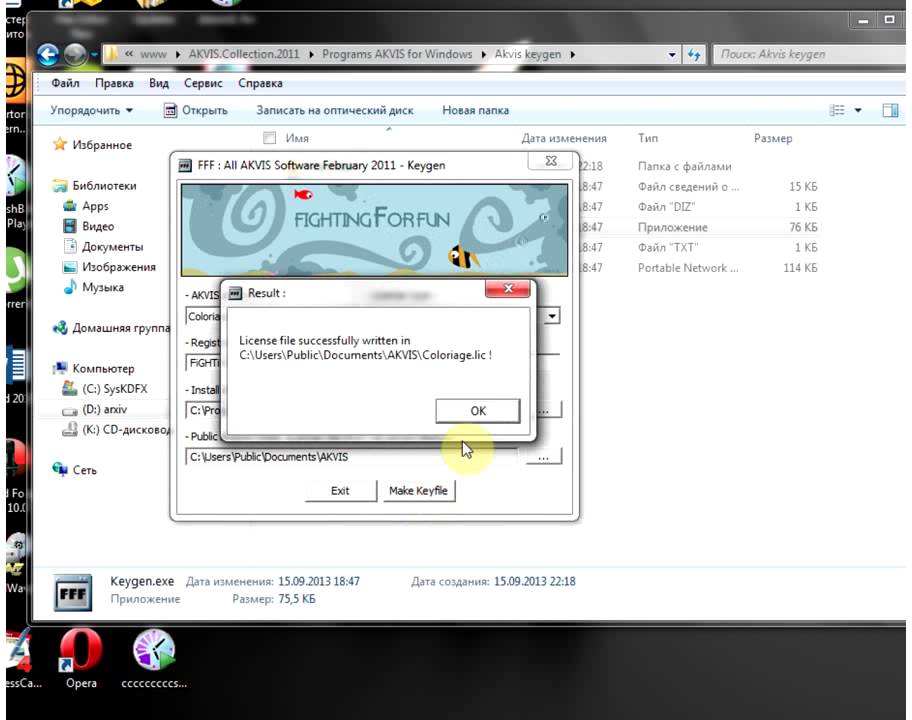Screen dimensions: 912x720
Task: Select Компьютер in navigation pane
Action: (x=103, y=368)
